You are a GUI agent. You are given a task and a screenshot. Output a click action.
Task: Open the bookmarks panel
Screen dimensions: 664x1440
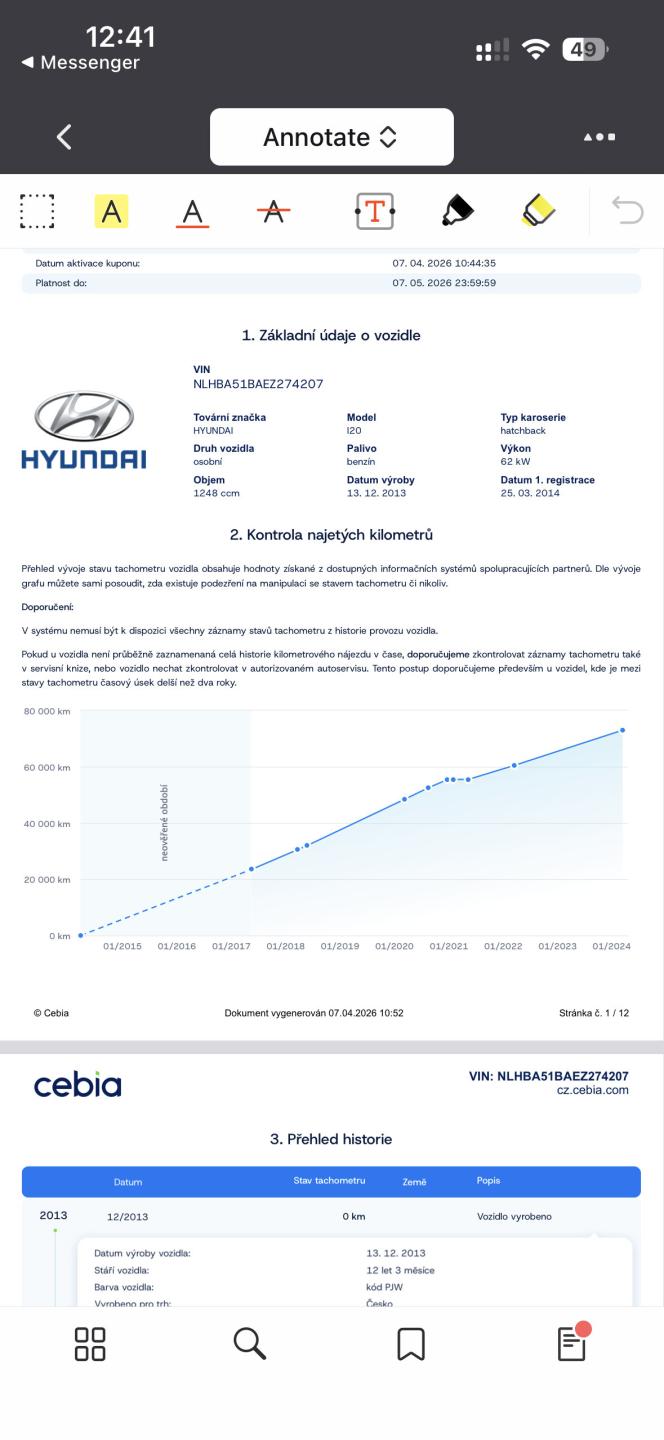point(411,1343)
